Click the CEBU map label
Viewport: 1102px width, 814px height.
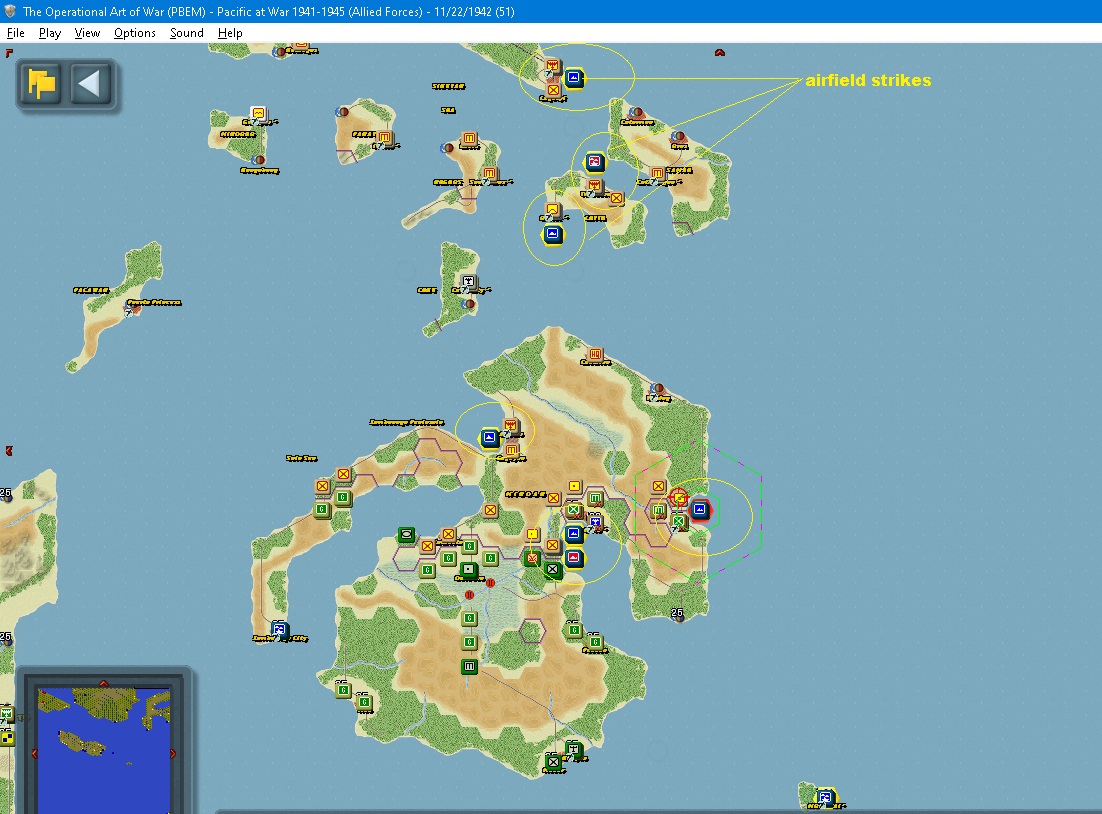tap(427, 290)
